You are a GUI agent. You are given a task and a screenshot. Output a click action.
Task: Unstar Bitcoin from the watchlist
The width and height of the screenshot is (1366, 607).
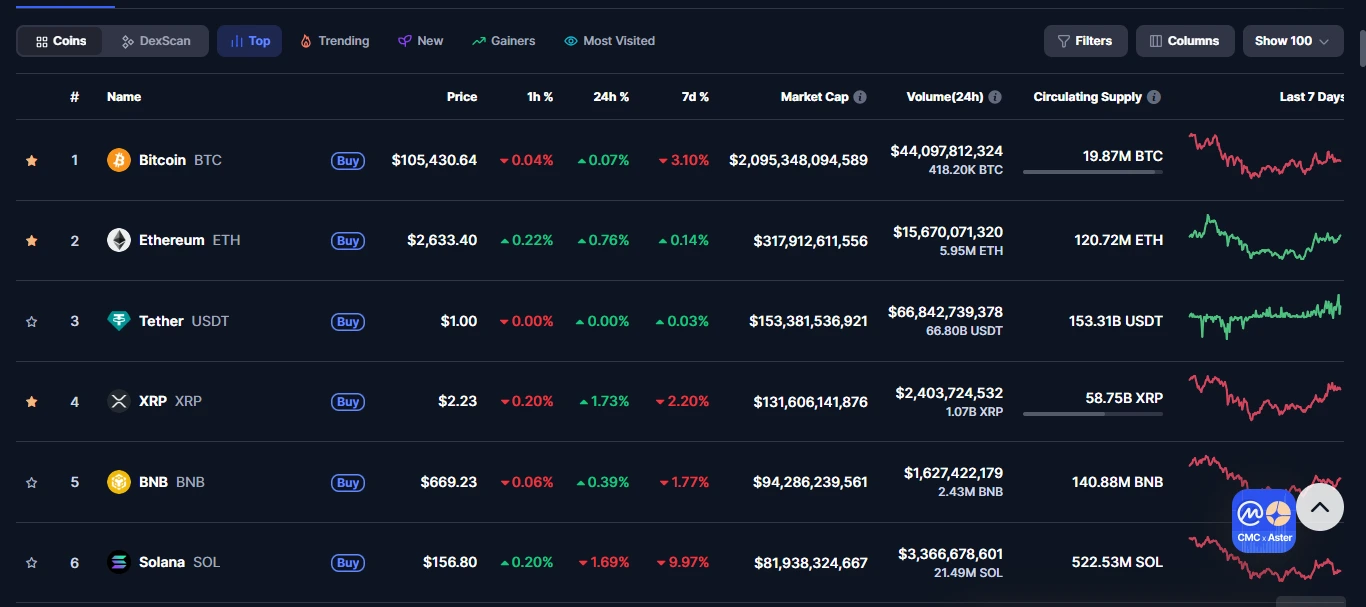click(x=32, y=160)
